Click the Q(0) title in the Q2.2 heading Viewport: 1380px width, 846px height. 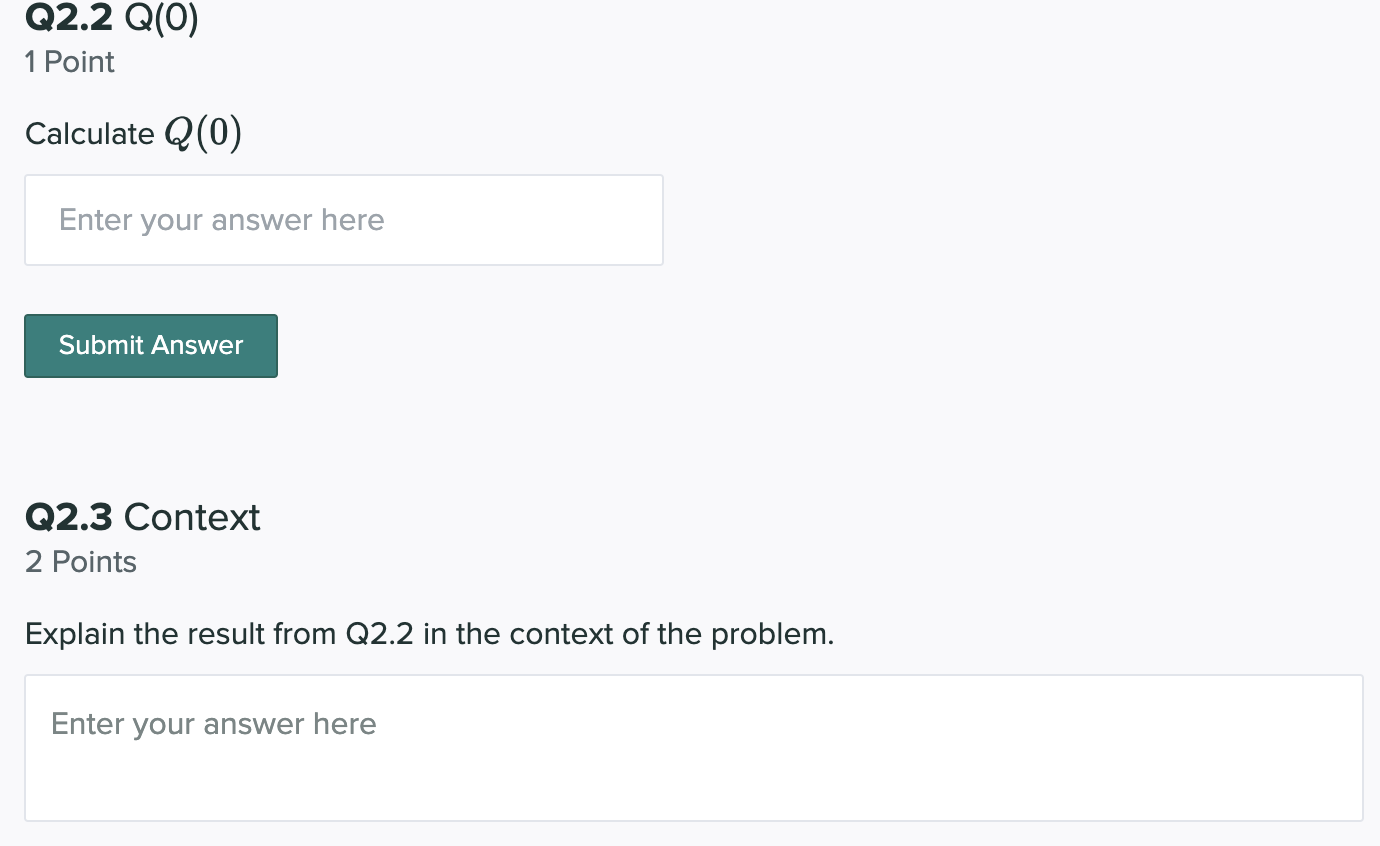(160, 19)
